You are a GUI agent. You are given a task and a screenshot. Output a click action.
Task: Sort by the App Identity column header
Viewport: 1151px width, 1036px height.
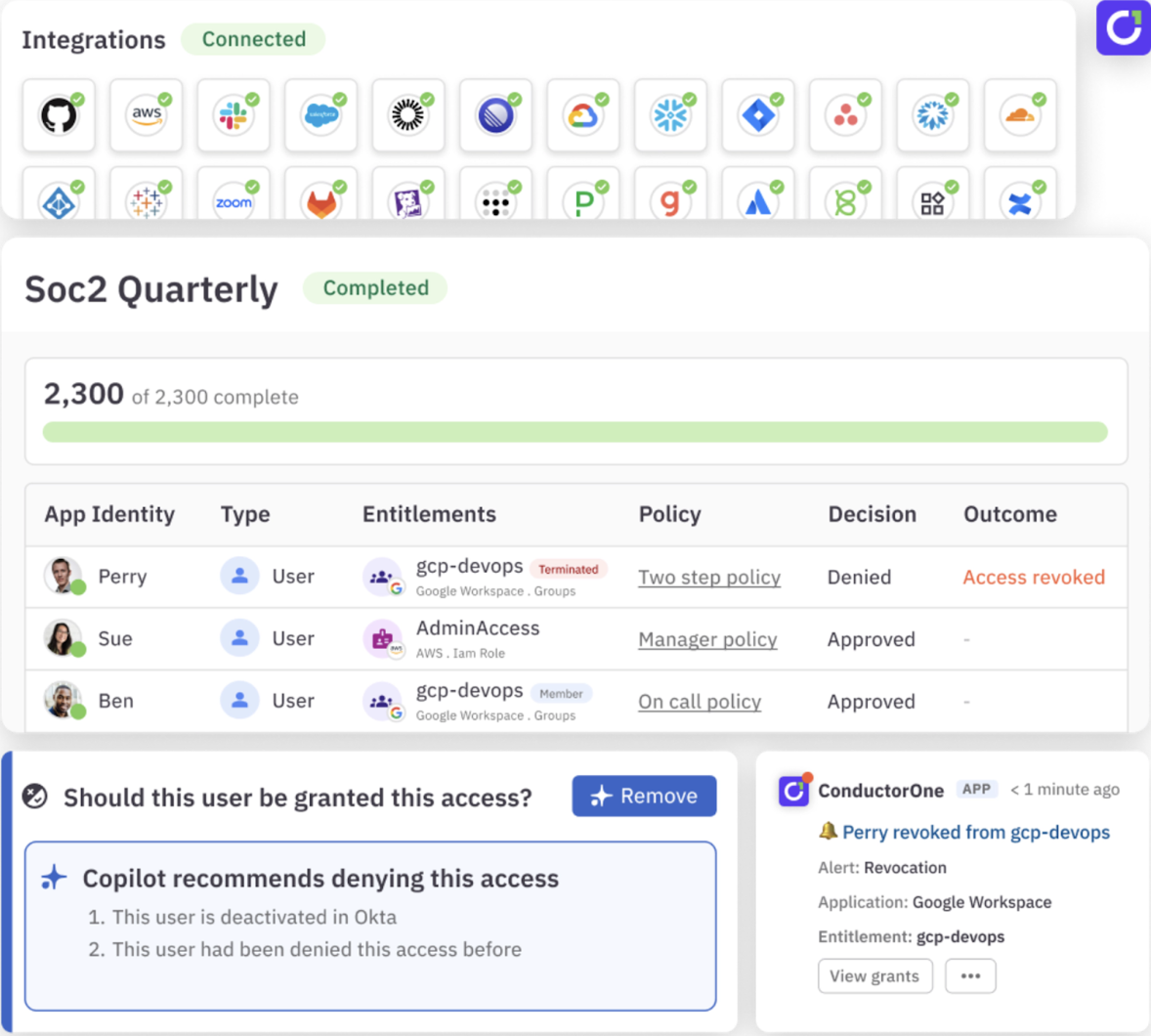pyautogui.click(x=109, y=514)
